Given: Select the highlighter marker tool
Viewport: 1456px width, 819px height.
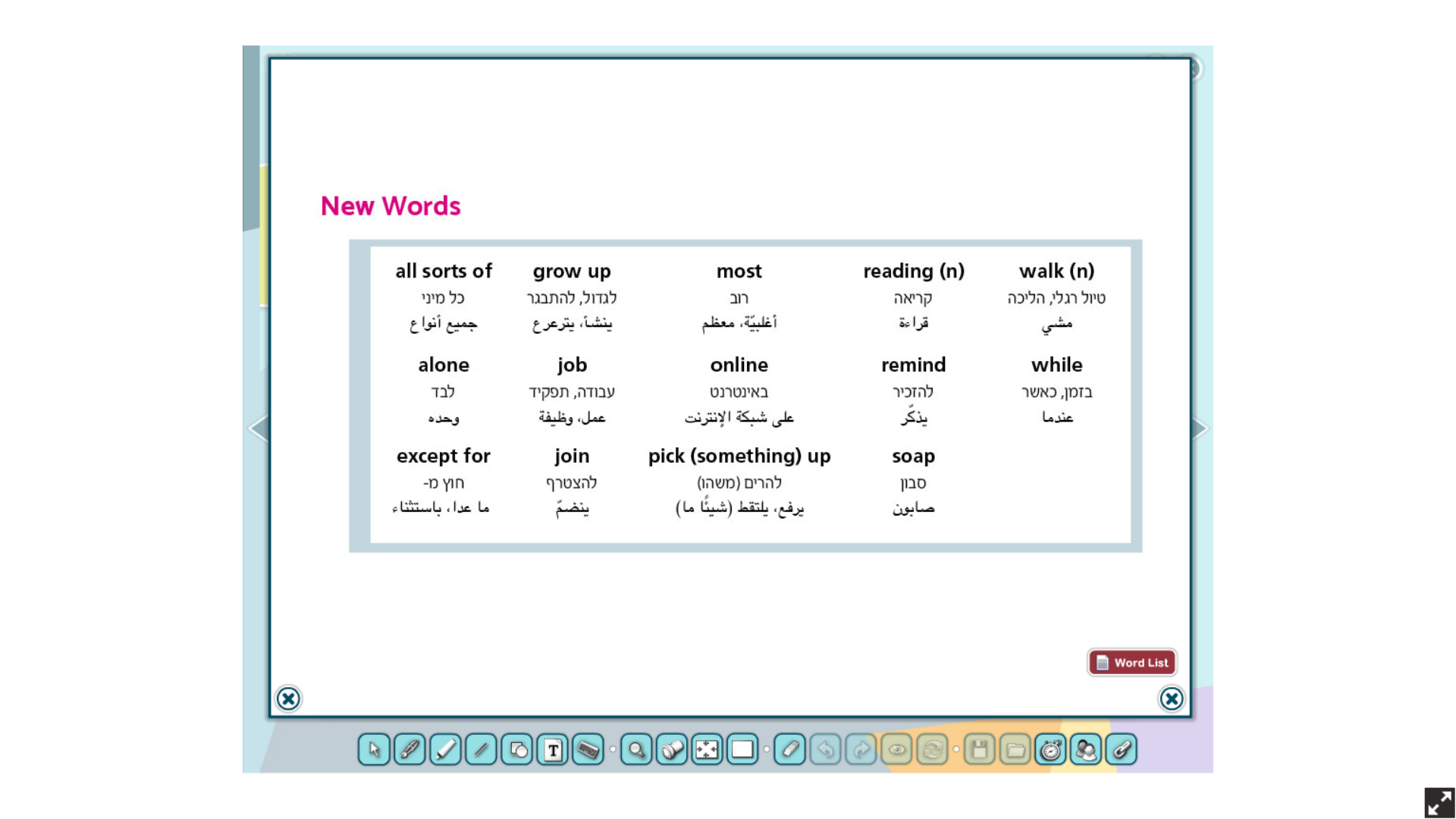Looking at the screenshot, I should coord(445,750).
